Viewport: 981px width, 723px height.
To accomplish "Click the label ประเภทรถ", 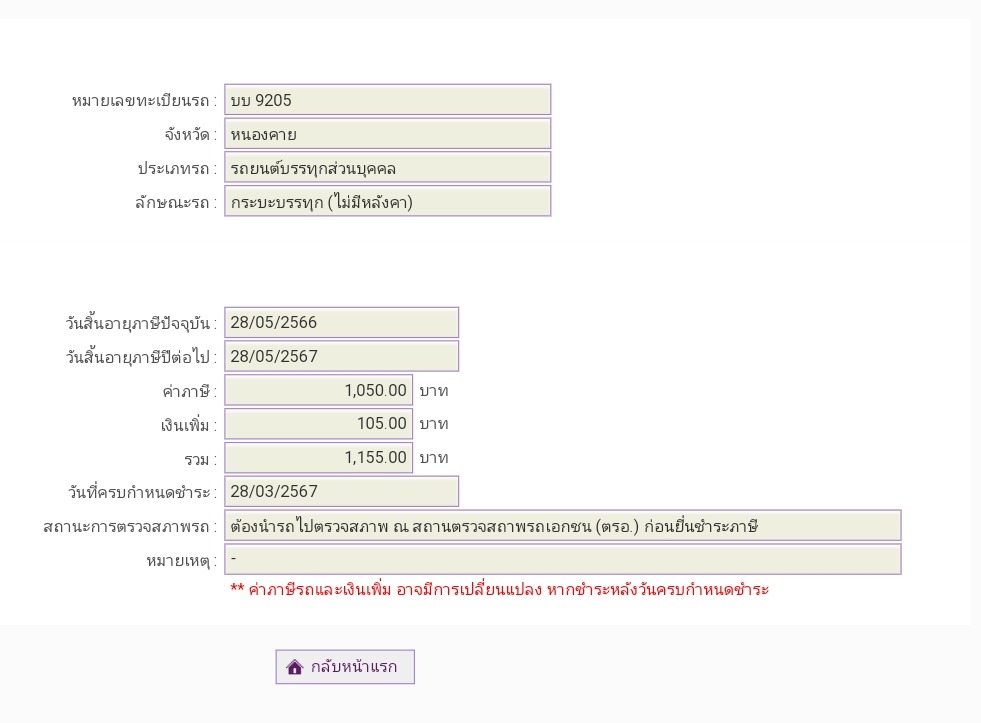I will pos(177,169).
